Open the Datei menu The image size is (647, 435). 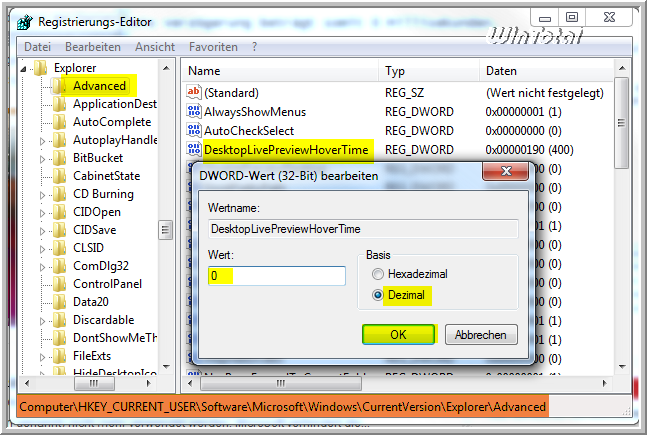[37, 47]
